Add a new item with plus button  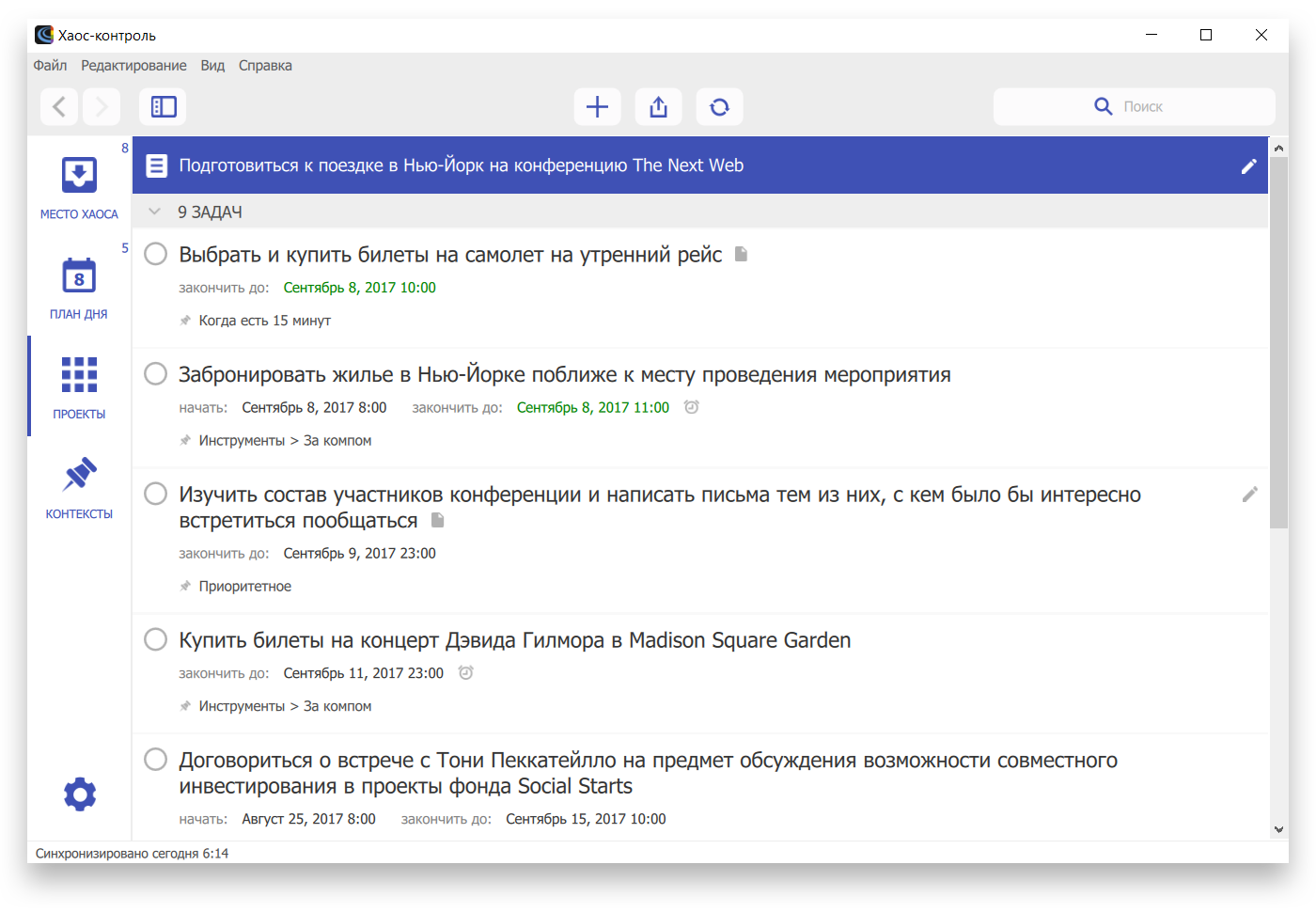coord(597,106)
